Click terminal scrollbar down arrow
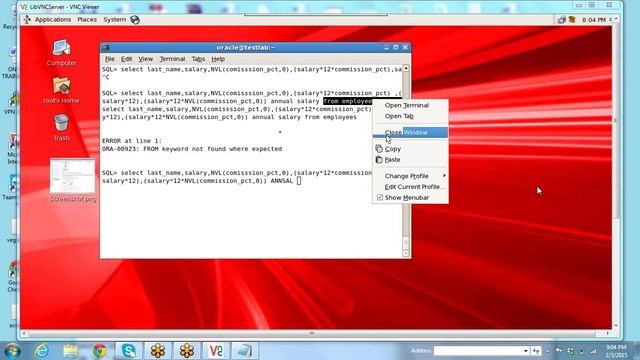This screenshot has height=360, width=640. [x=406, y=253]
